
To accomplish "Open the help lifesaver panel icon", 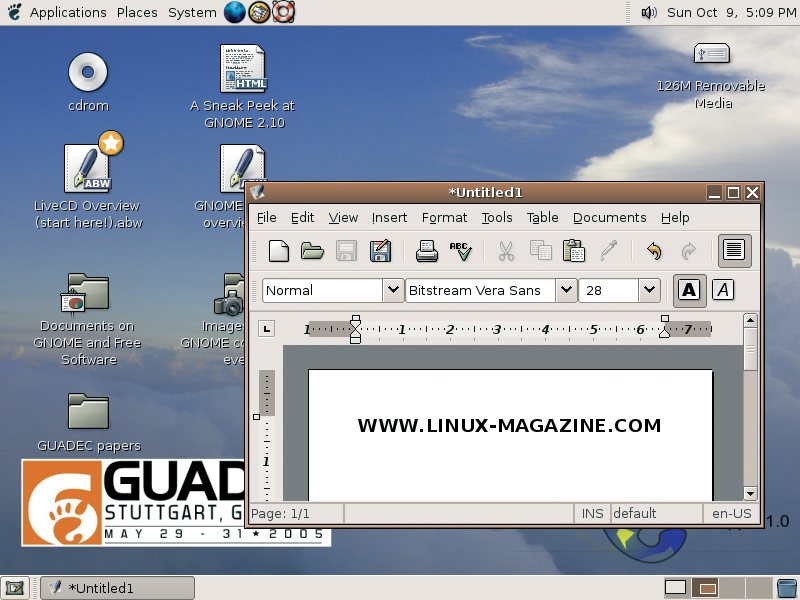I will 283,12.
